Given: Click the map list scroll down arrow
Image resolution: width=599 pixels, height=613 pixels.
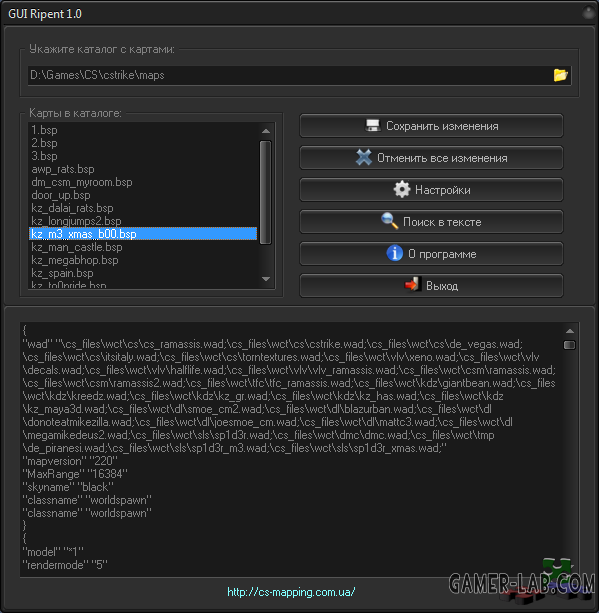Looking at the screenshot, I should pos(266,279).
